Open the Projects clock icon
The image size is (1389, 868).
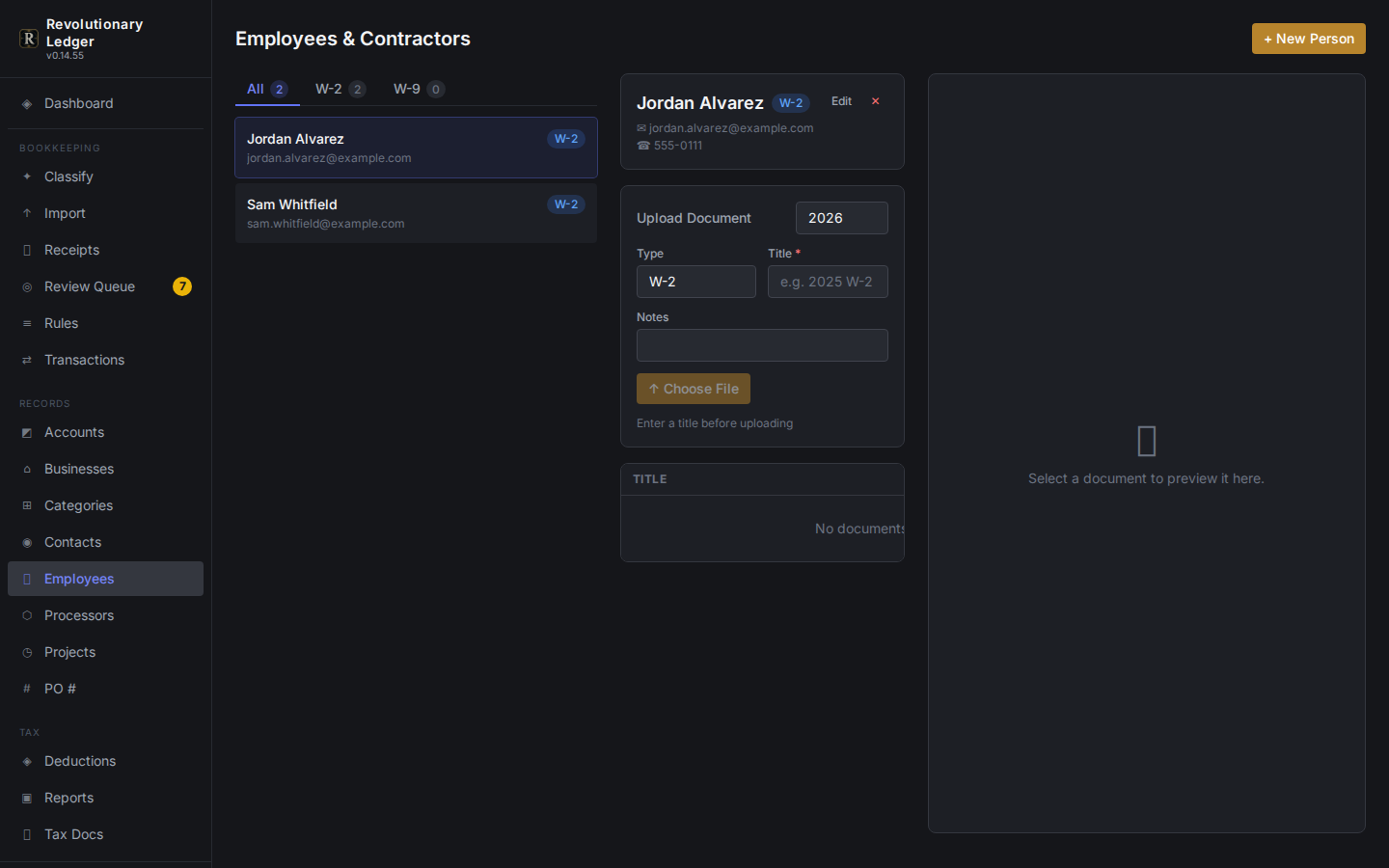[x=27, y=653]
